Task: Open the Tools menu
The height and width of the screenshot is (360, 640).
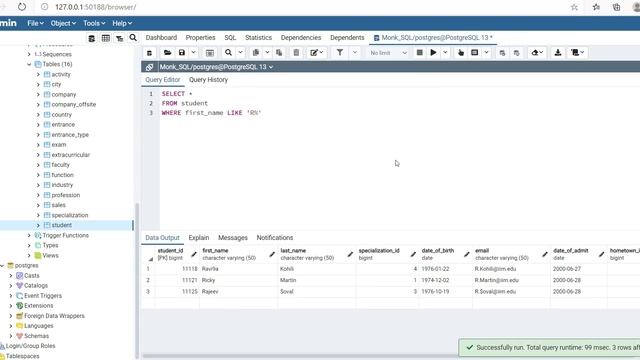Action: (94, 23)
